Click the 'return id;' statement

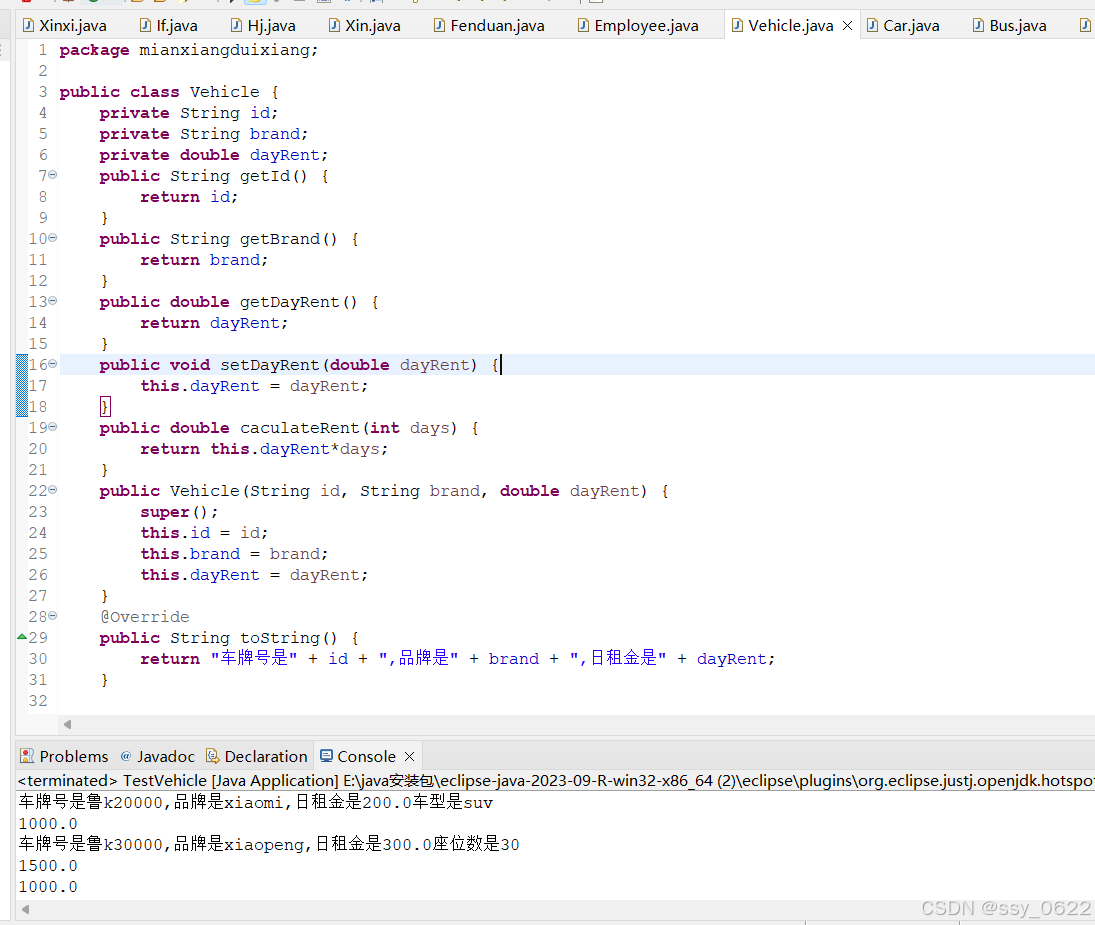[x=189, y=197]
